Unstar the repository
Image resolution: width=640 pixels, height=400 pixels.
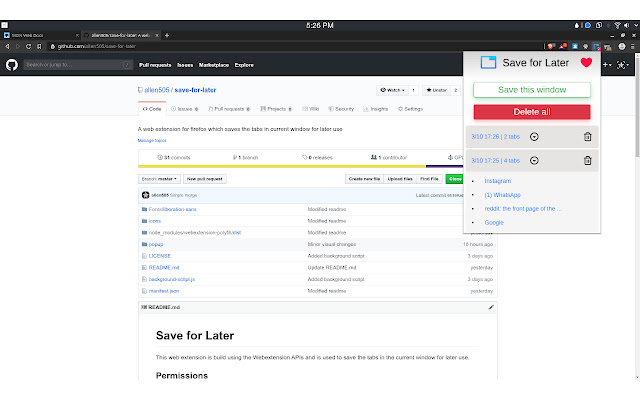pos(439,90)
